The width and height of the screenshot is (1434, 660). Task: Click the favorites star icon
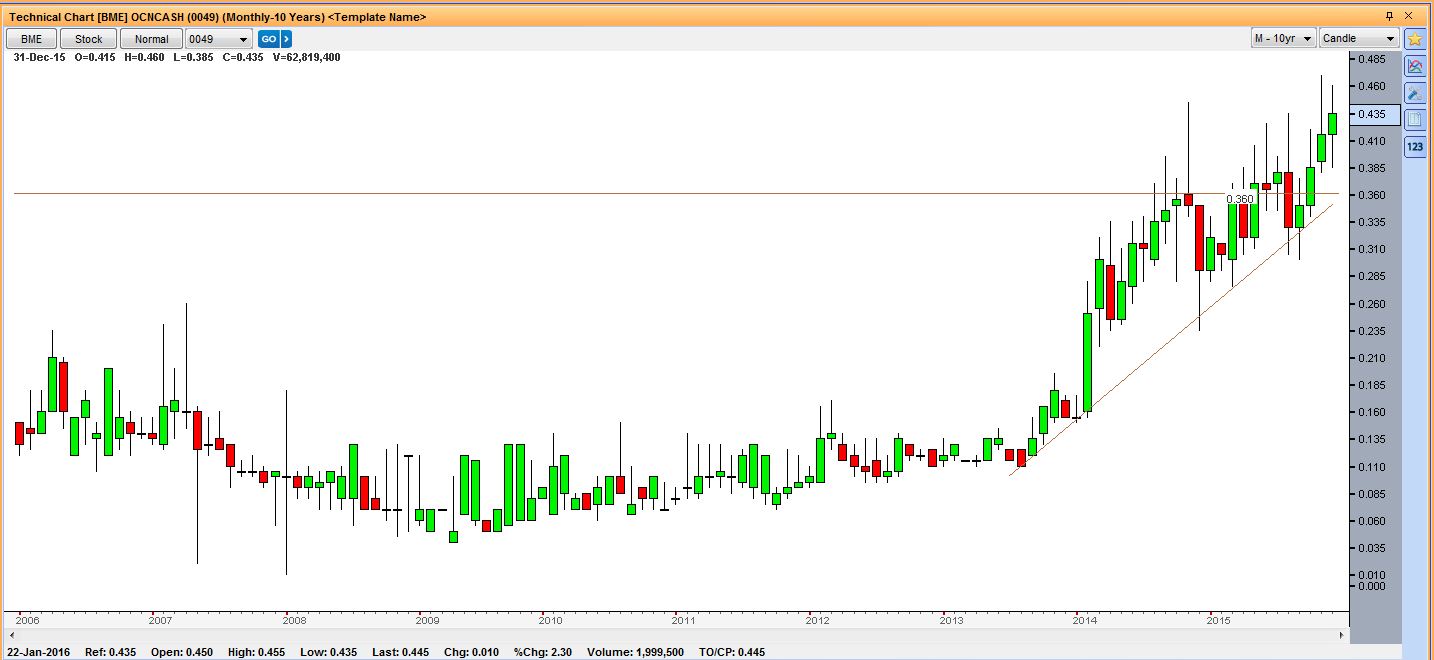tap(1414, 39)
